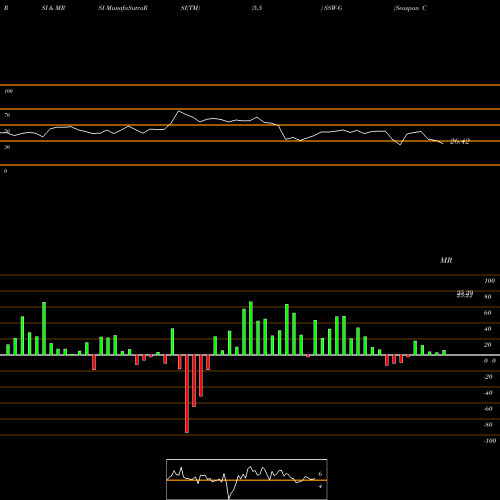
Task: Click the -20 label on MR axis
Action: pyautogui.click(x=488, y=377)
